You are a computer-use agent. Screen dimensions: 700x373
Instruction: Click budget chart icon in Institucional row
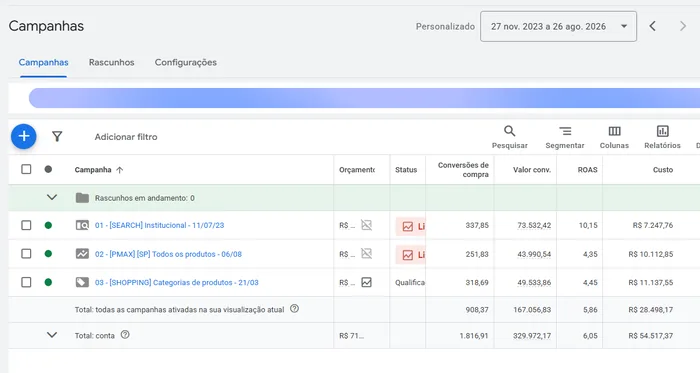[x=367, y=225]
